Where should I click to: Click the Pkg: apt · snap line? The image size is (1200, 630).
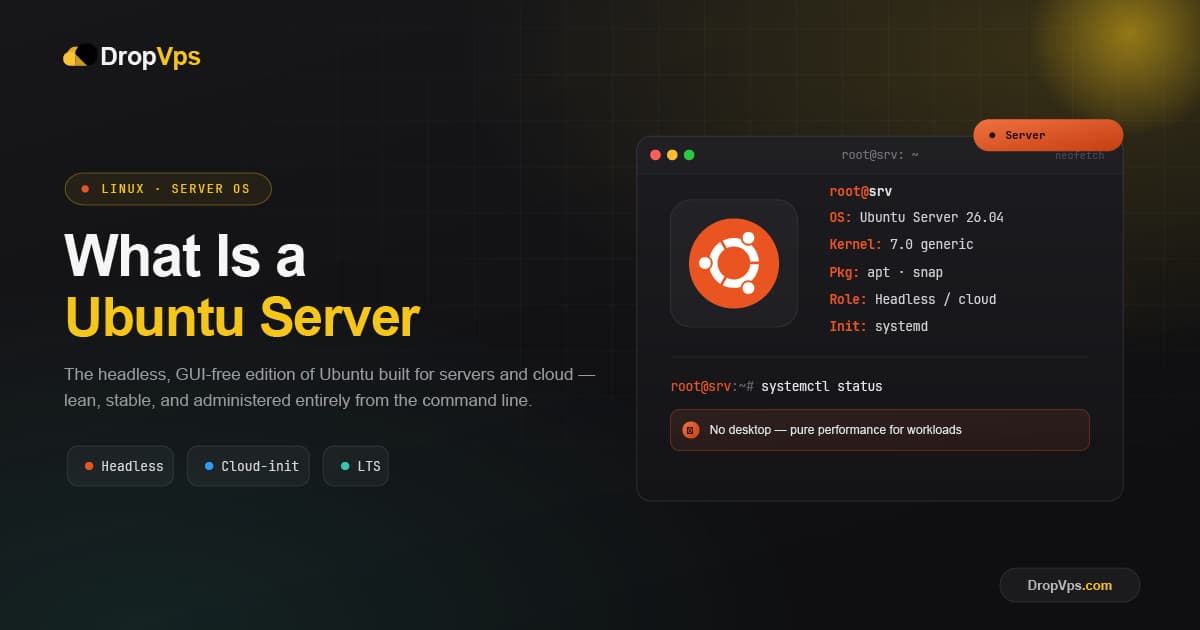(x=886, y=272)
